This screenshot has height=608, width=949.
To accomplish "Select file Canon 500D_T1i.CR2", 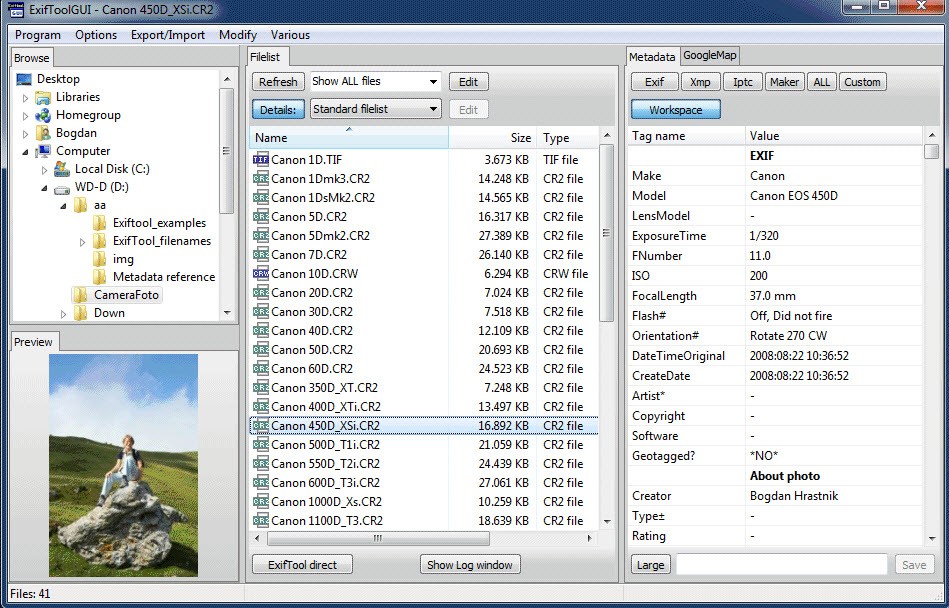I will click(x=424, y=445).
